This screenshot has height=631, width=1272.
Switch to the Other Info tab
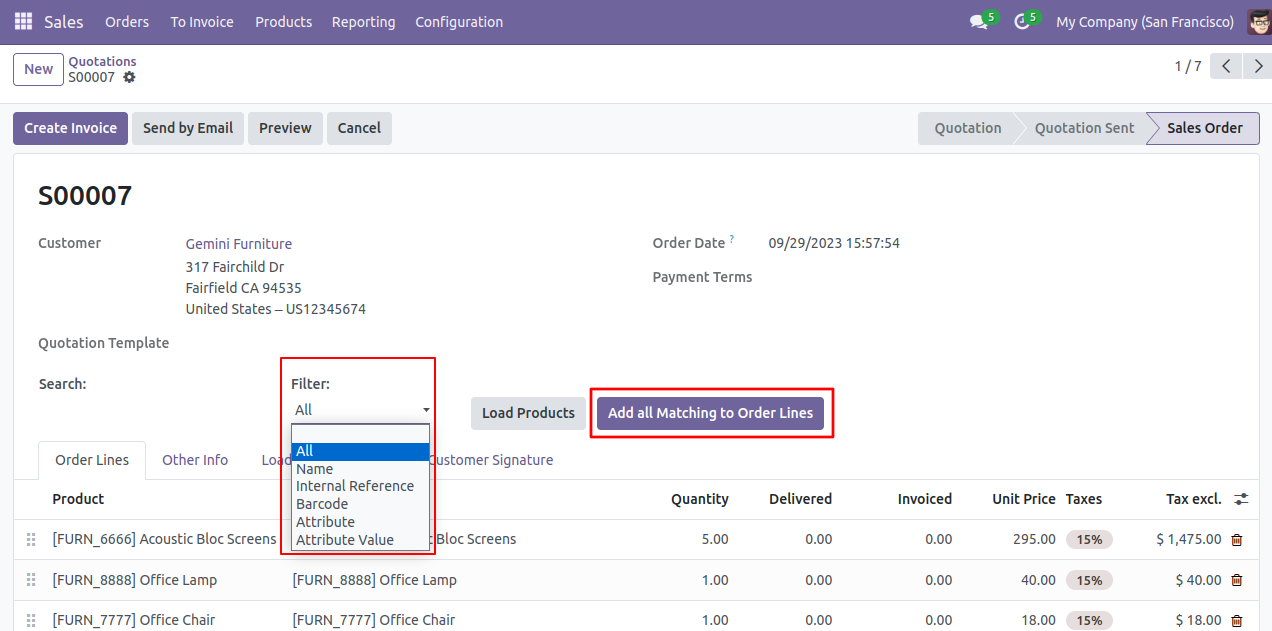(x=195, y=460)
